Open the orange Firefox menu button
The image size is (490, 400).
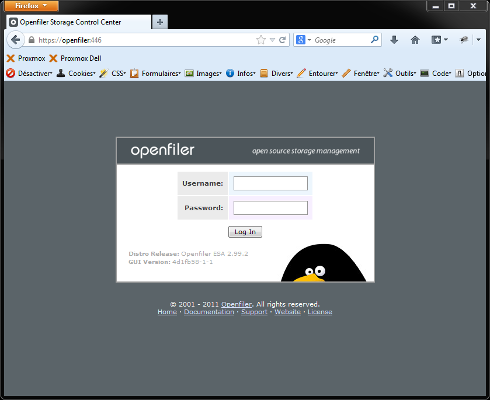[x=32, y=6]
